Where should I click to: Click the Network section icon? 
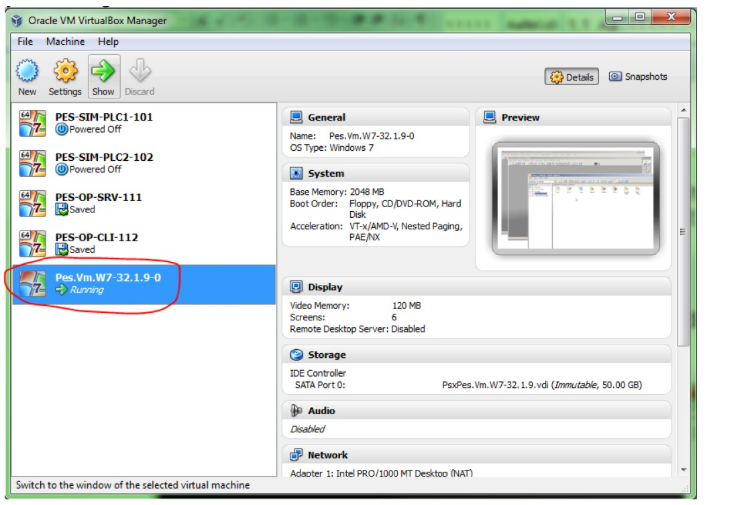pyautogui.click(x=297, y=455)
